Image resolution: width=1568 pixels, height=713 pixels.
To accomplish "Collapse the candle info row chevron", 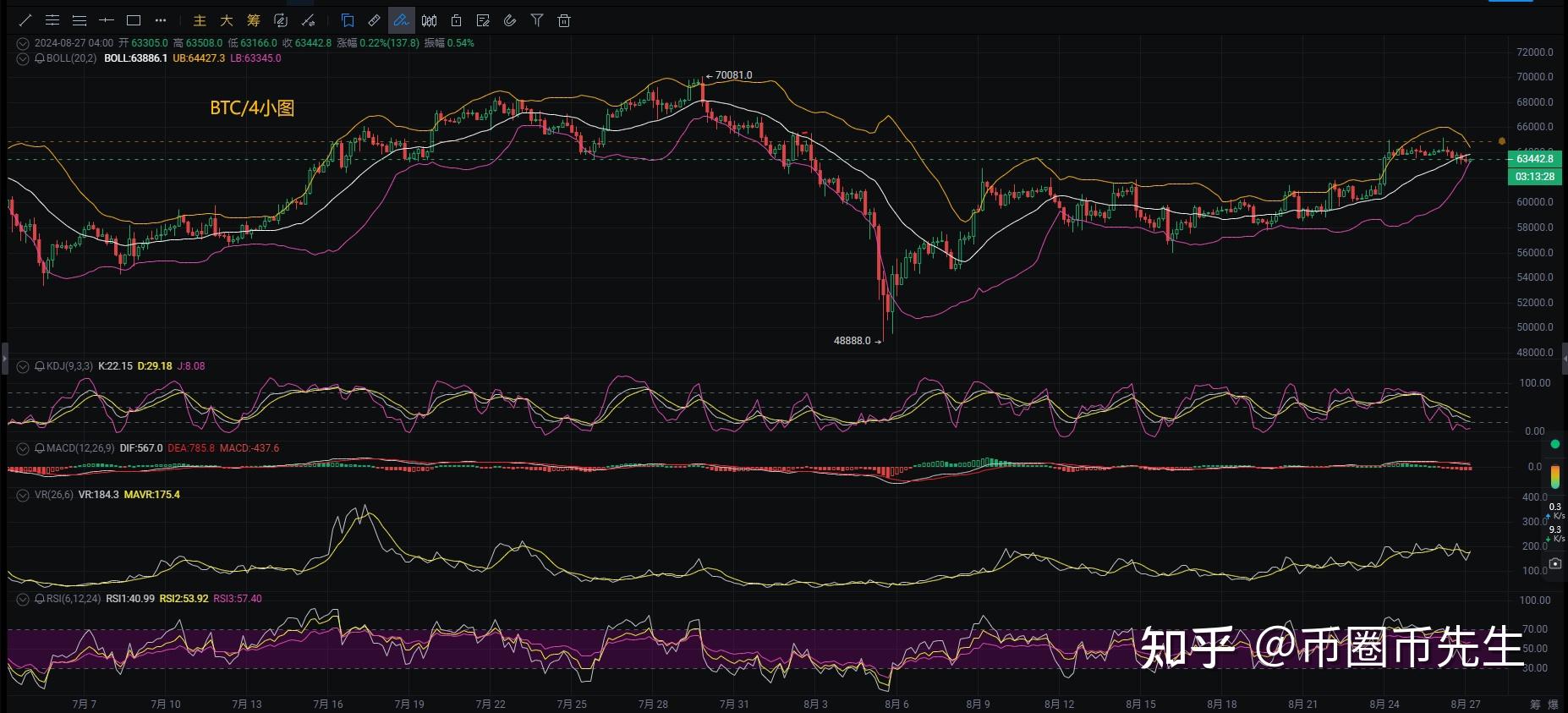I will [23, 43].
